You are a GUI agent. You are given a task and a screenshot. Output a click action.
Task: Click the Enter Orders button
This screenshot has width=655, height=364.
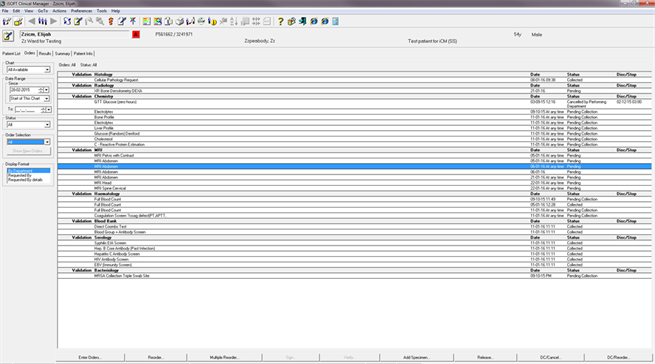[x=90, y=357]
